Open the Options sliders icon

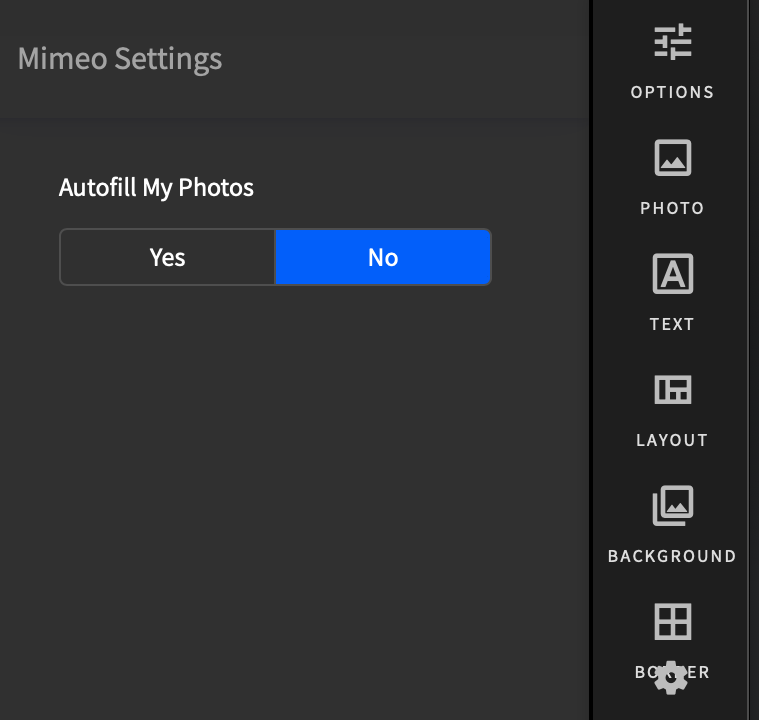[x=673, y=42]
